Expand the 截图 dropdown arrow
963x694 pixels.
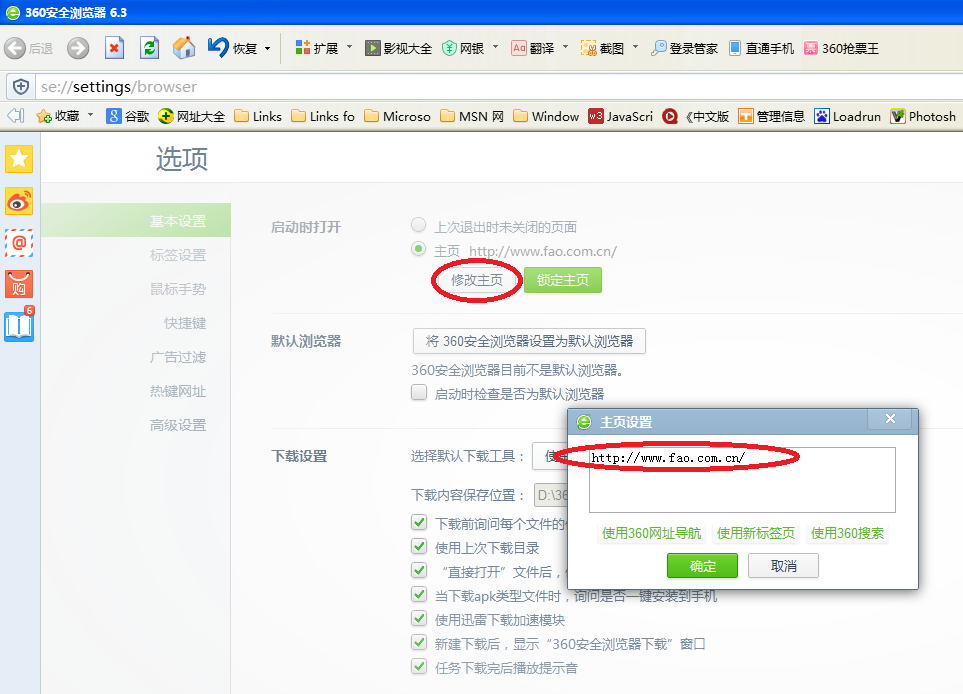pyautogui.click(x=635, y=47)
